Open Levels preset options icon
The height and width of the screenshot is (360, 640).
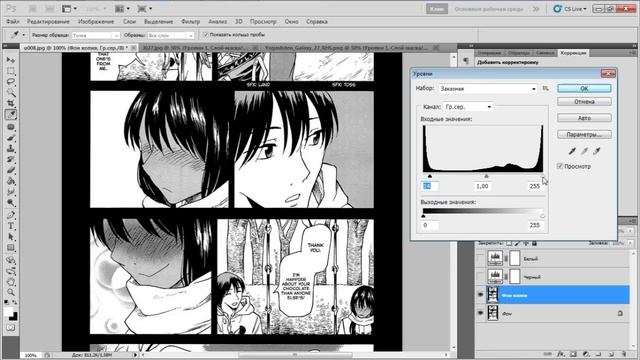tap(546, 88)
